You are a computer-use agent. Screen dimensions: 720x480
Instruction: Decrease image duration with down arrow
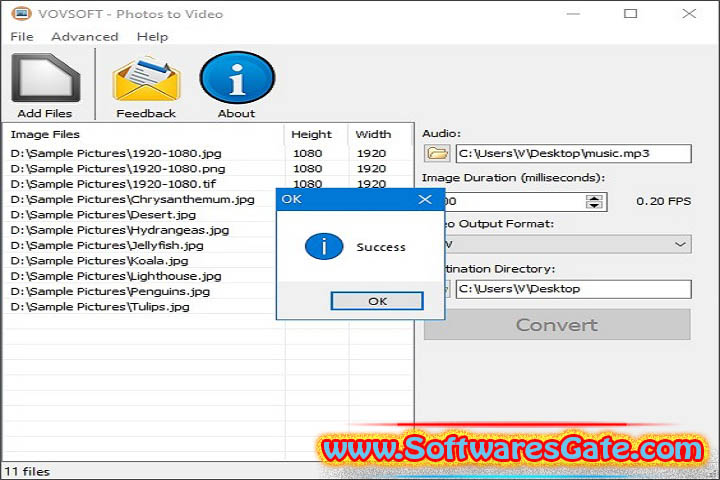594,205
